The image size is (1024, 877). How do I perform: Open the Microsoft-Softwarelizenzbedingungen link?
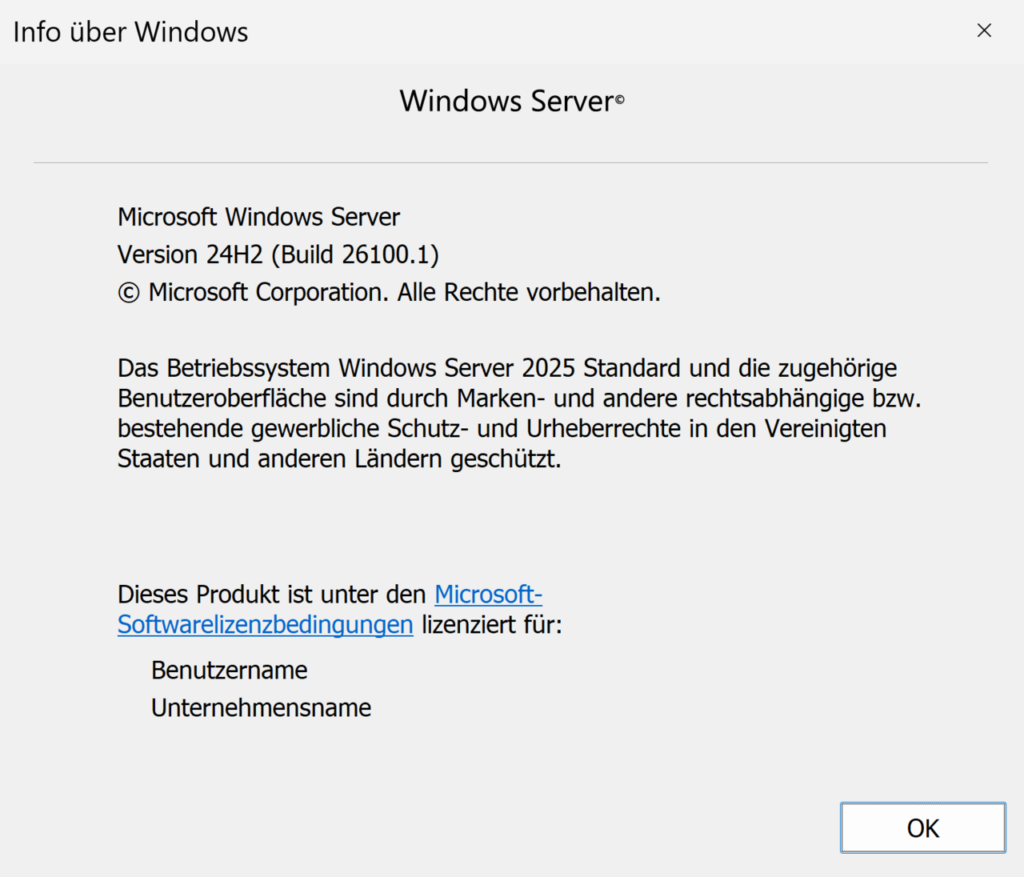pos(330,609)
